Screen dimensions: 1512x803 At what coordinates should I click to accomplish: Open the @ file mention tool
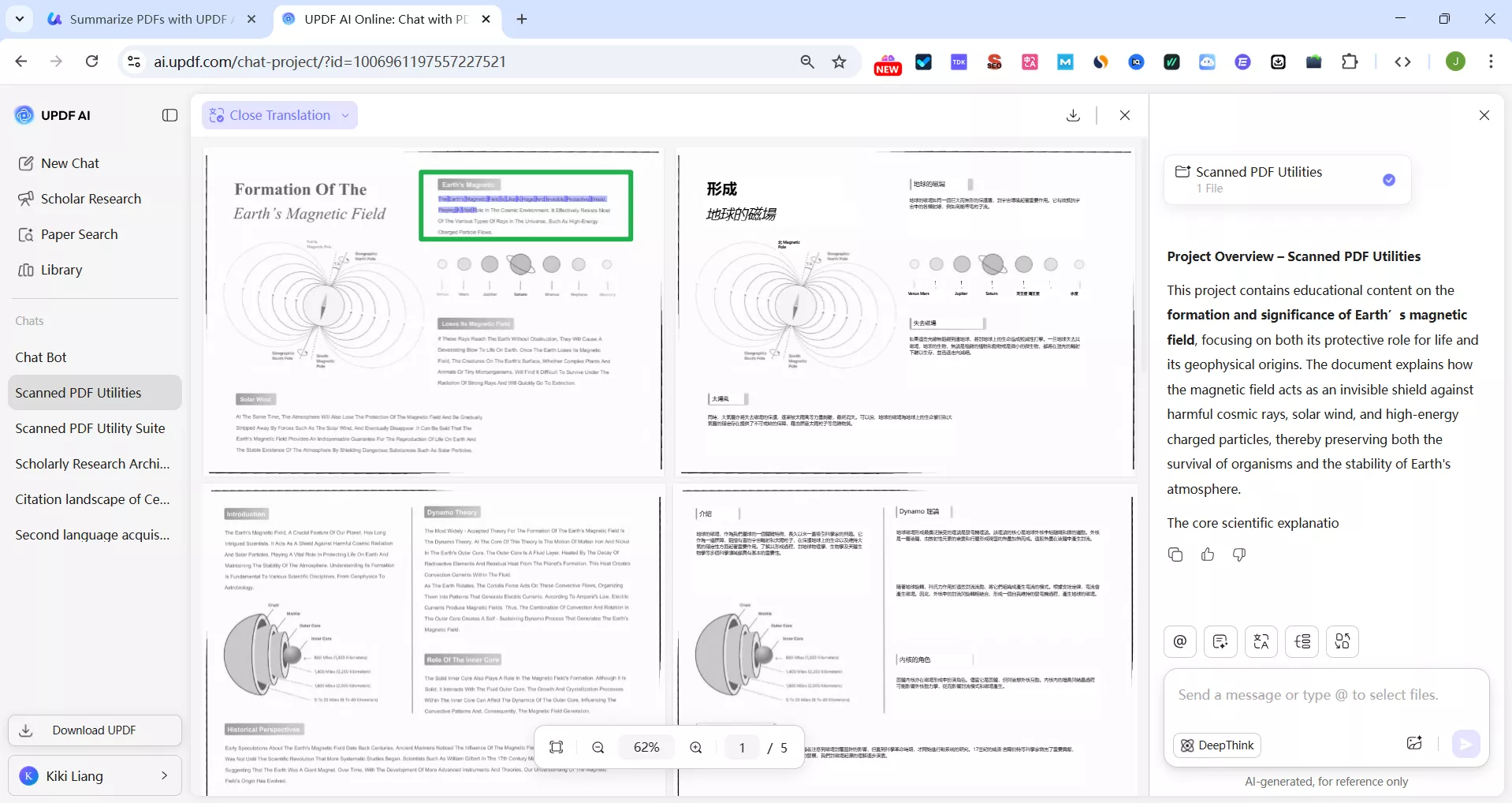tap(1179, 641)
